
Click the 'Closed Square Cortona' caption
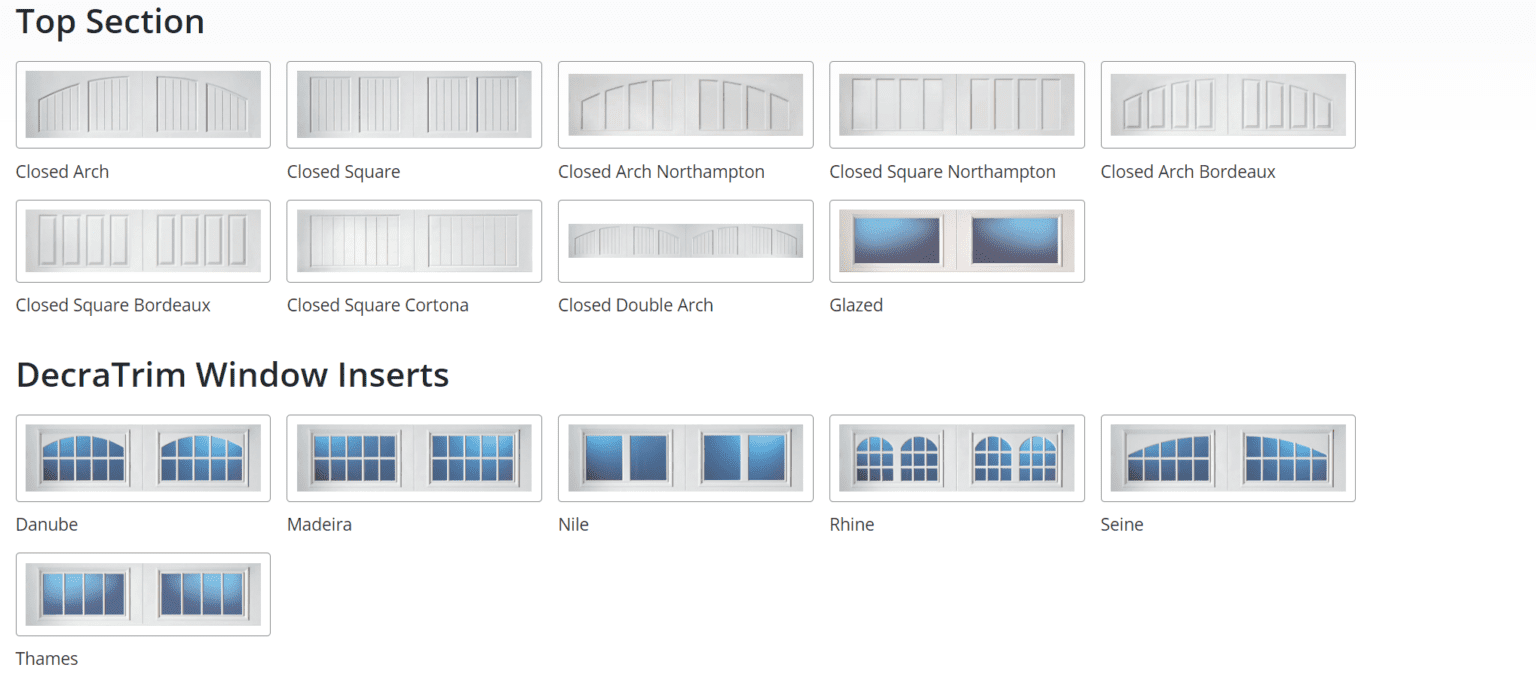tap(377, 305)
